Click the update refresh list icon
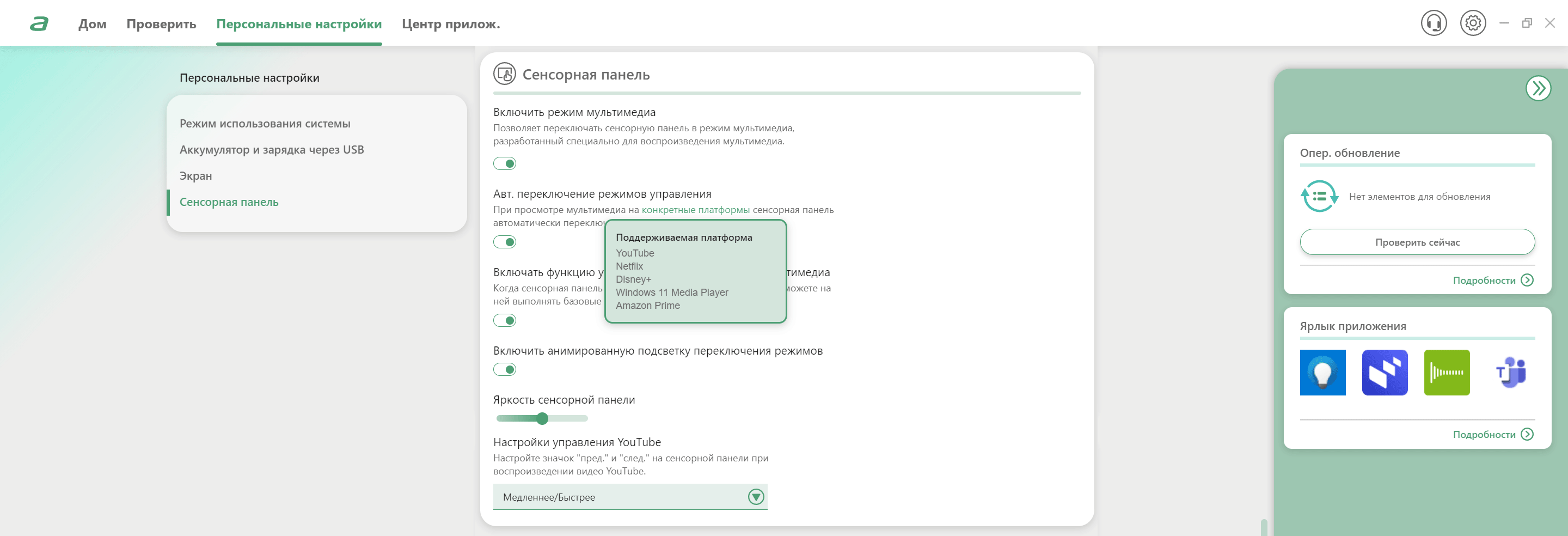 pos(1319,196)
